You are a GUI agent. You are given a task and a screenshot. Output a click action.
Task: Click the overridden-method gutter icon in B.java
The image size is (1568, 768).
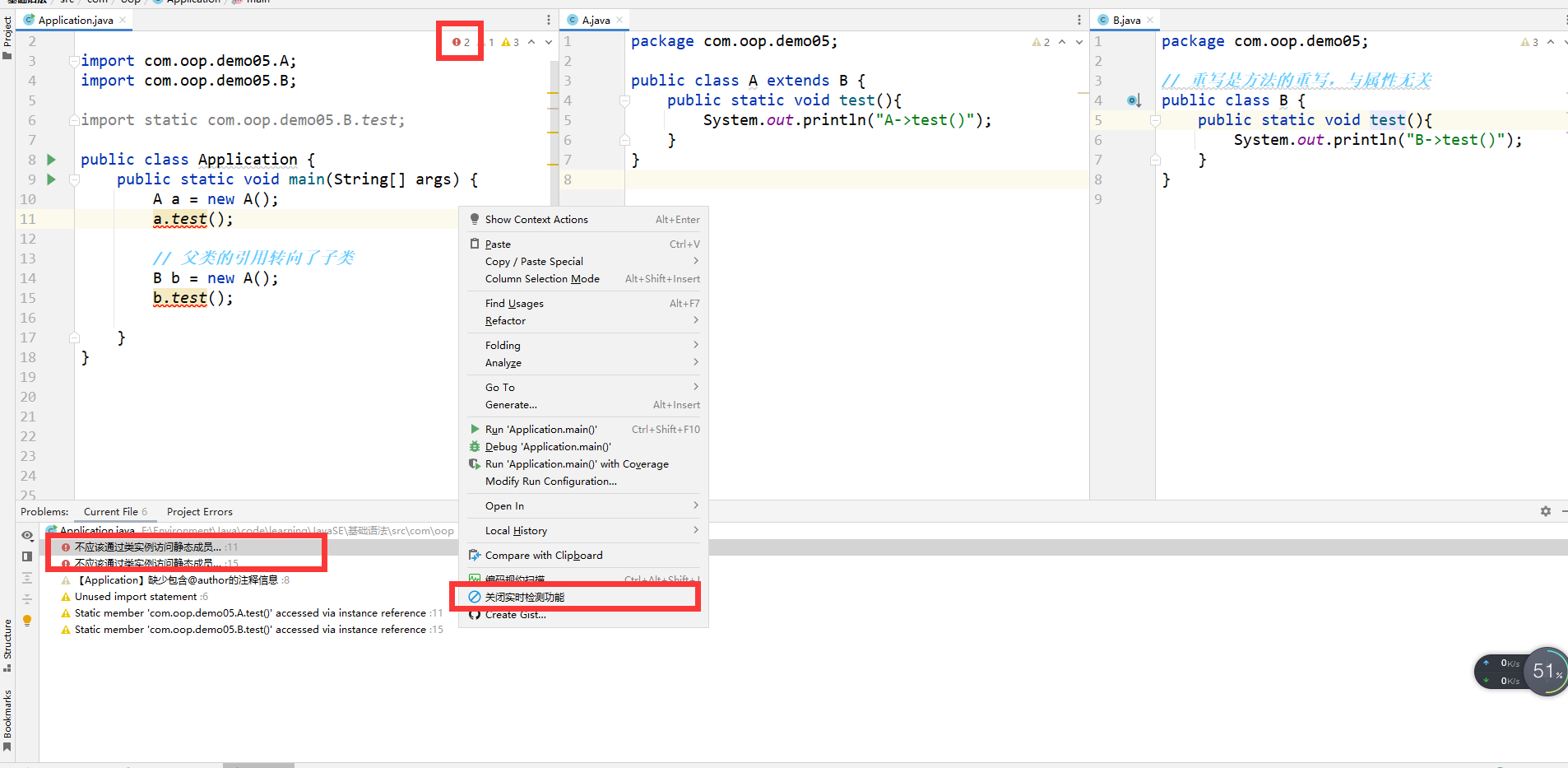(x=1134, y=100)
